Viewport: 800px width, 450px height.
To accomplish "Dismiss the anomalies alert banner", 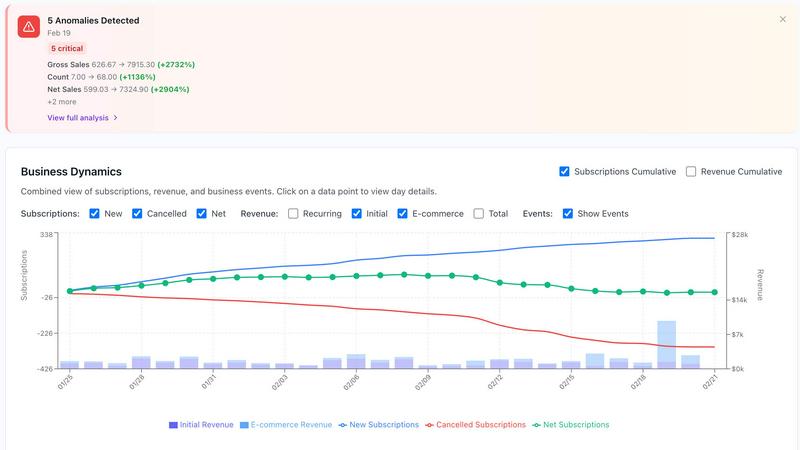I will tap(782, 19).
